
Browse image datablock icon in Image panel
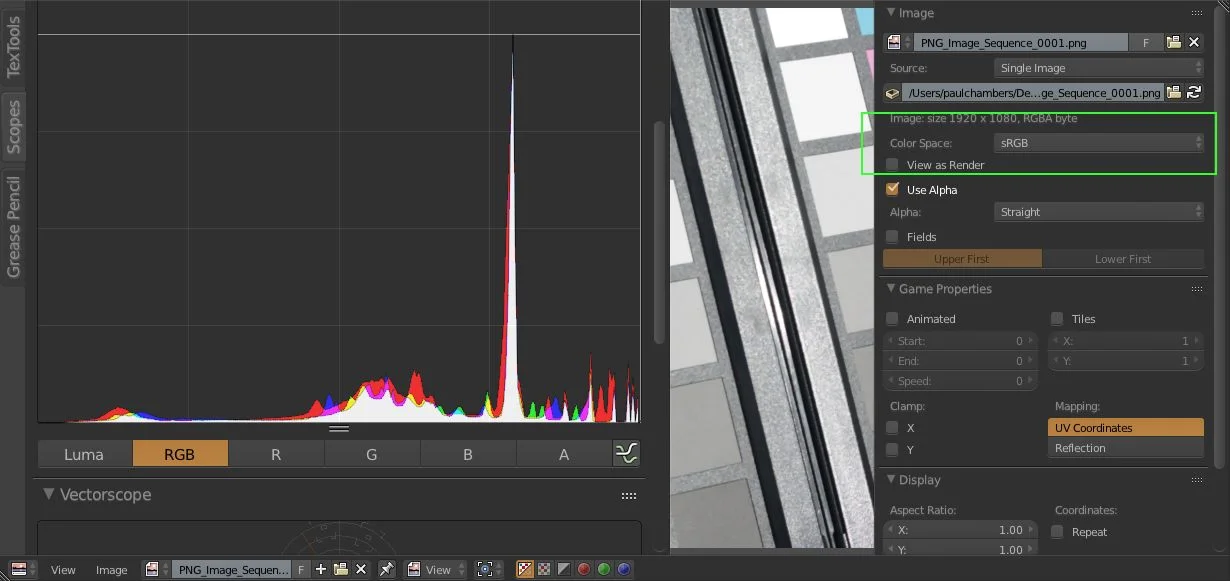pos(899,42)
